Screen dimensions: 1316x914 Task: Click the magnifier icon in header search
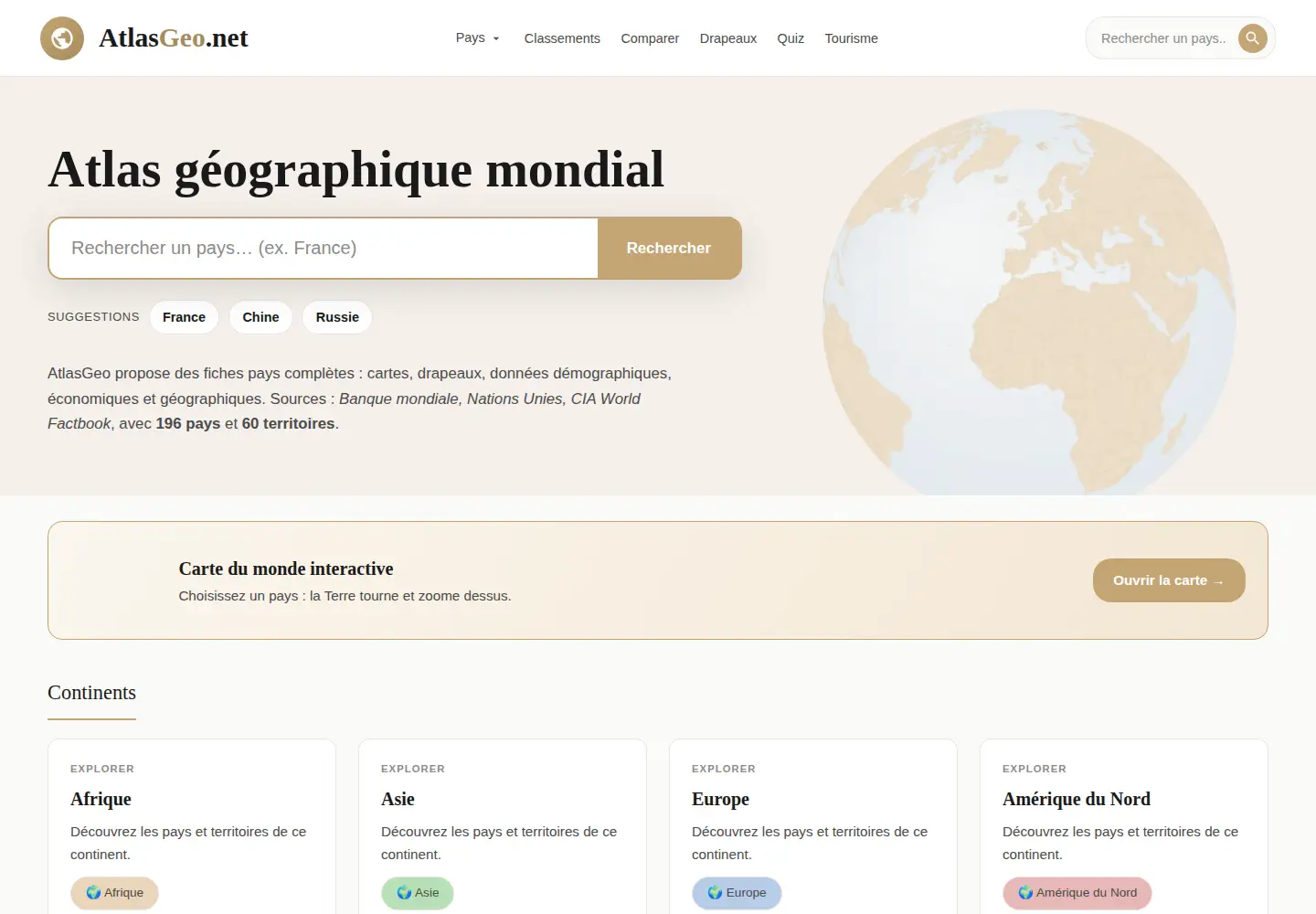click(x=1253, y=38)
